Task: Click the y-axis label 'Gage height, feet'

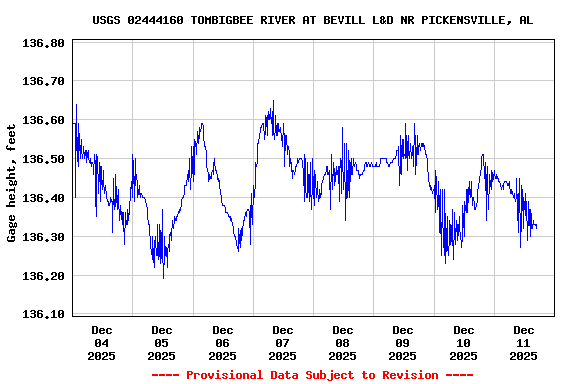Action: point(11,183)
